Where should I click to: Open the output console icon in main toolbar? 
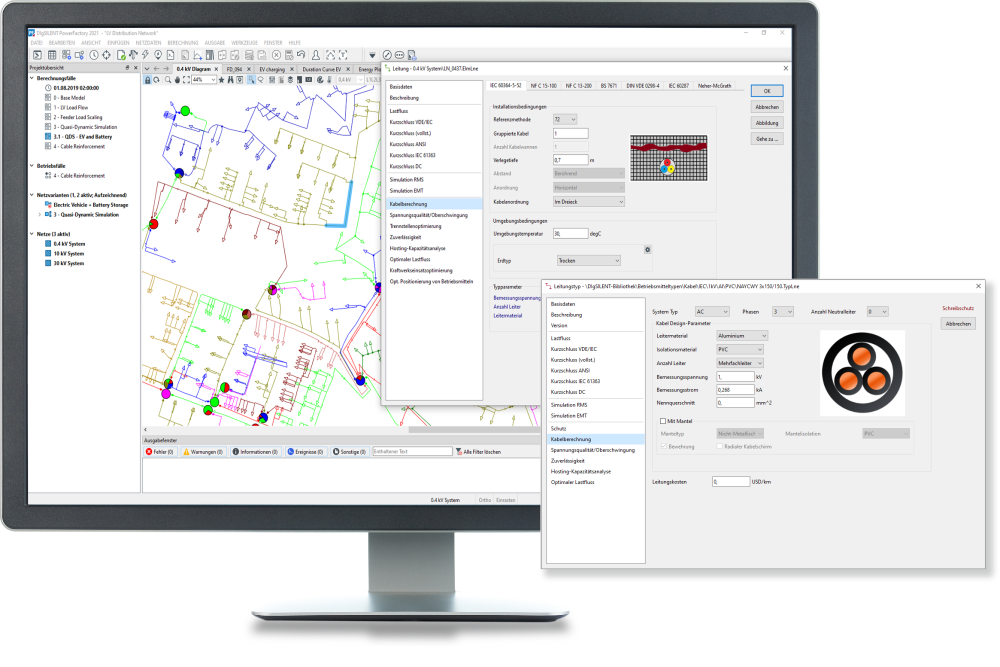tap(38, 55)
